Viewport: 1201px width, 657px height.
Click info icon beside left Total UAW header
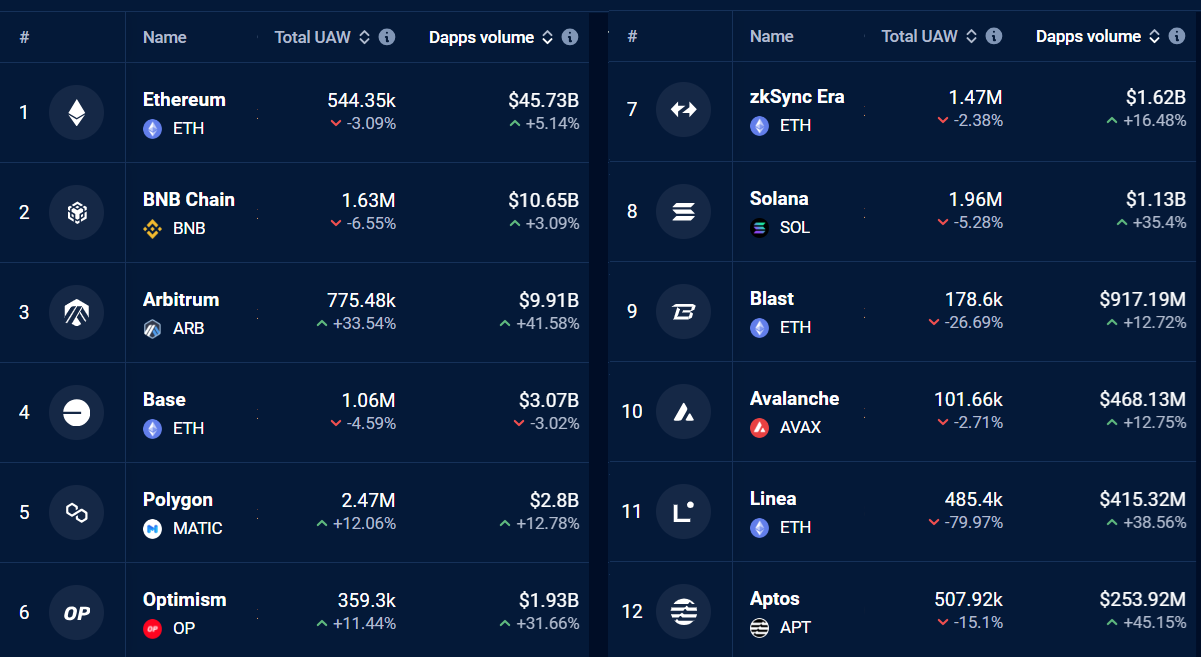click(x=387, y=37)
